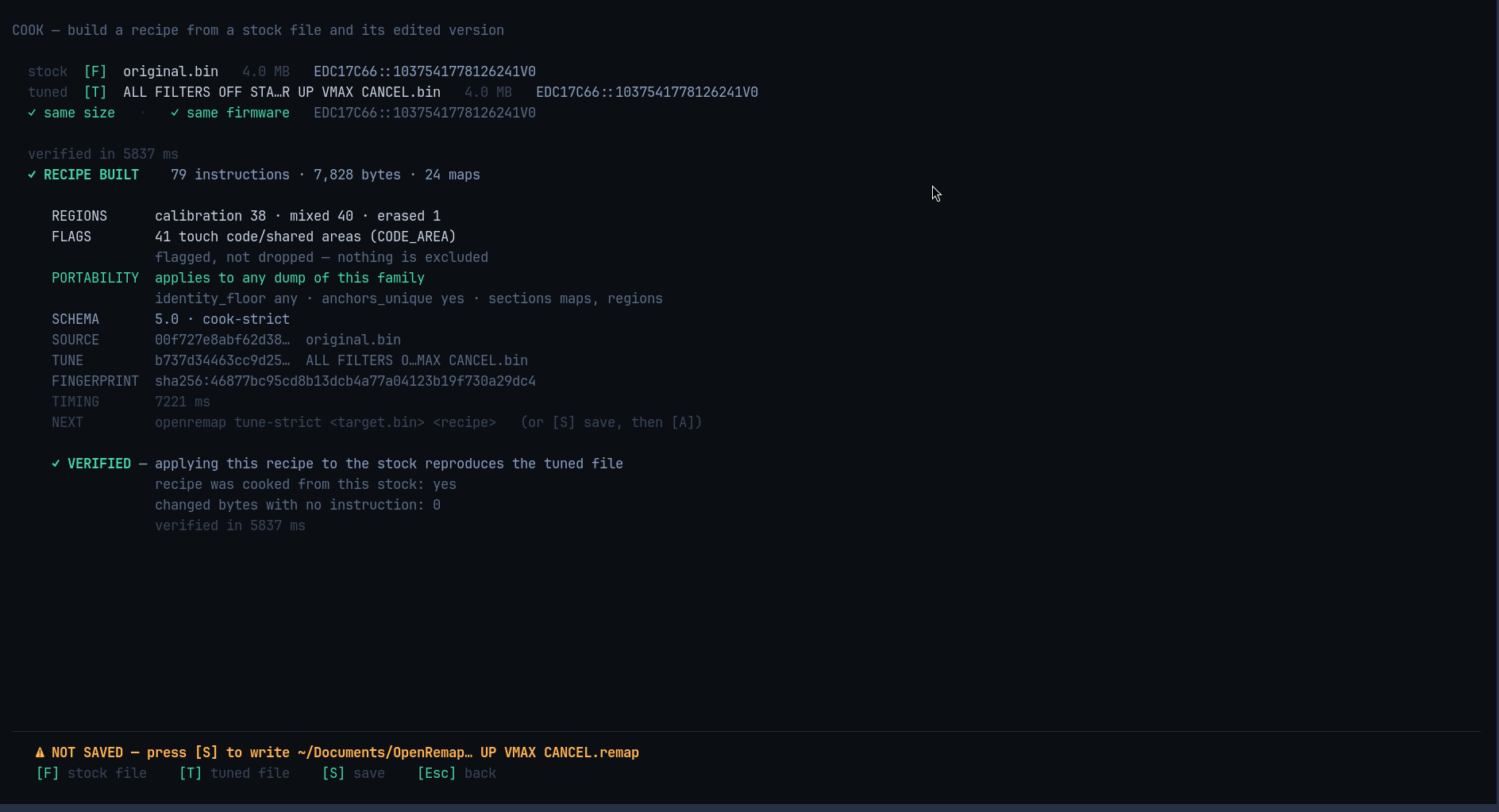1499x812 pixels.
Task: Click the checkmark beside 'same firmware'
Action: (175, 113)
